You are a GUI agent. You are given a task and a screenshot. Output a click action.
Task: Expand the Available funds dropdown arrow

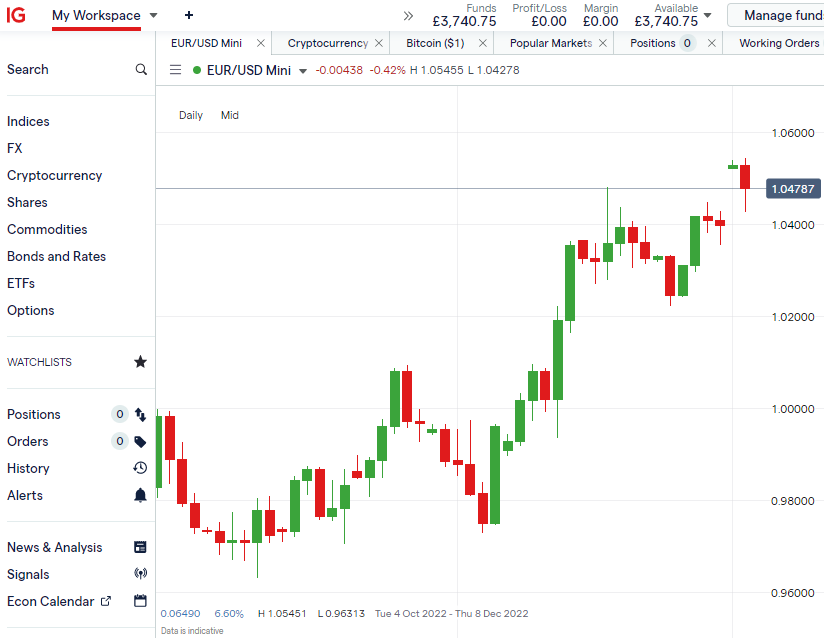[708, 15]
